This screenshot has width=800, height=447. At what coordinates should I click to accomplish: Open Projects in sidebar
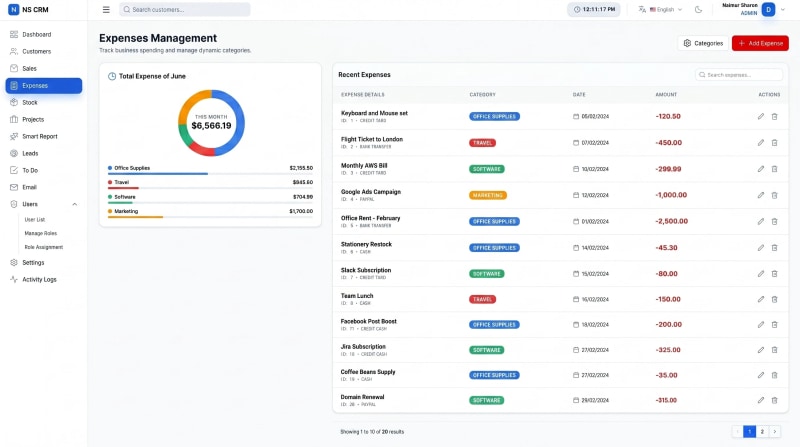[43, 119]
